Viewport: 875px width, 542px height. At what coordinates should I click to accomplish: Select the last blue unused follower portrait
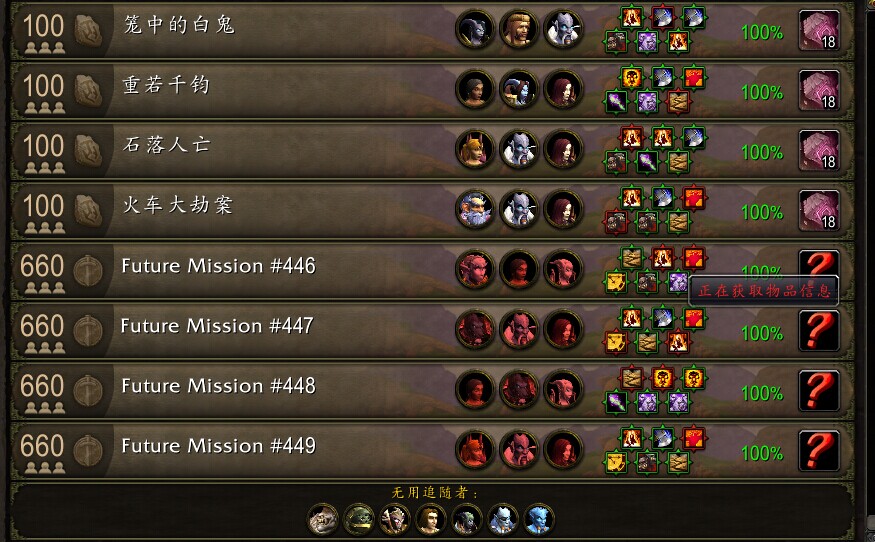tap(539, 519)
